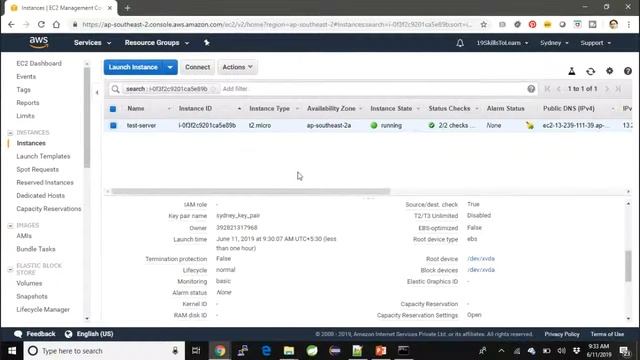Collapse the INSTANCES sidebar section

tap(11, 133)
